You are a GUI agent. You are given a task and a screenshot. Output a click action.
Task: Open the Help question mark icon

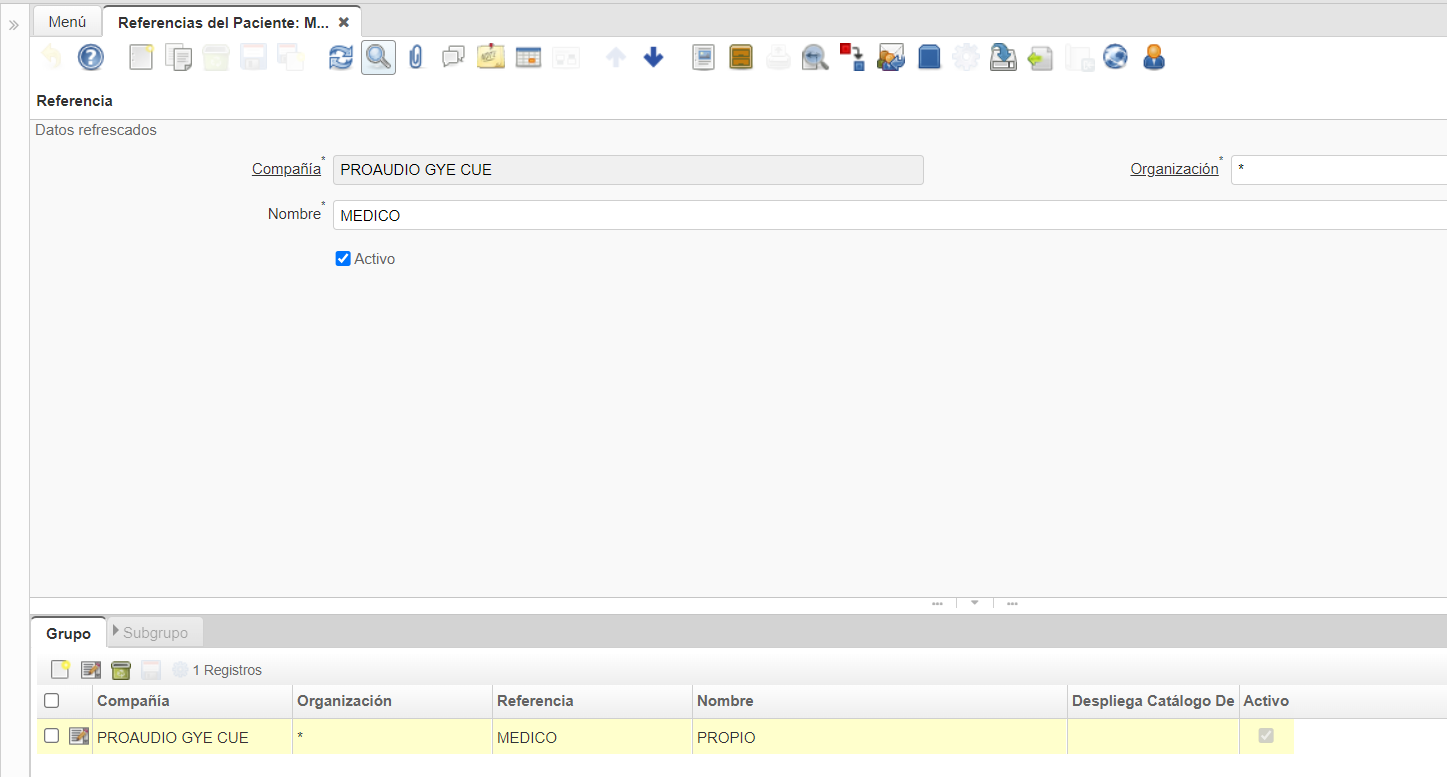point(91,58)
